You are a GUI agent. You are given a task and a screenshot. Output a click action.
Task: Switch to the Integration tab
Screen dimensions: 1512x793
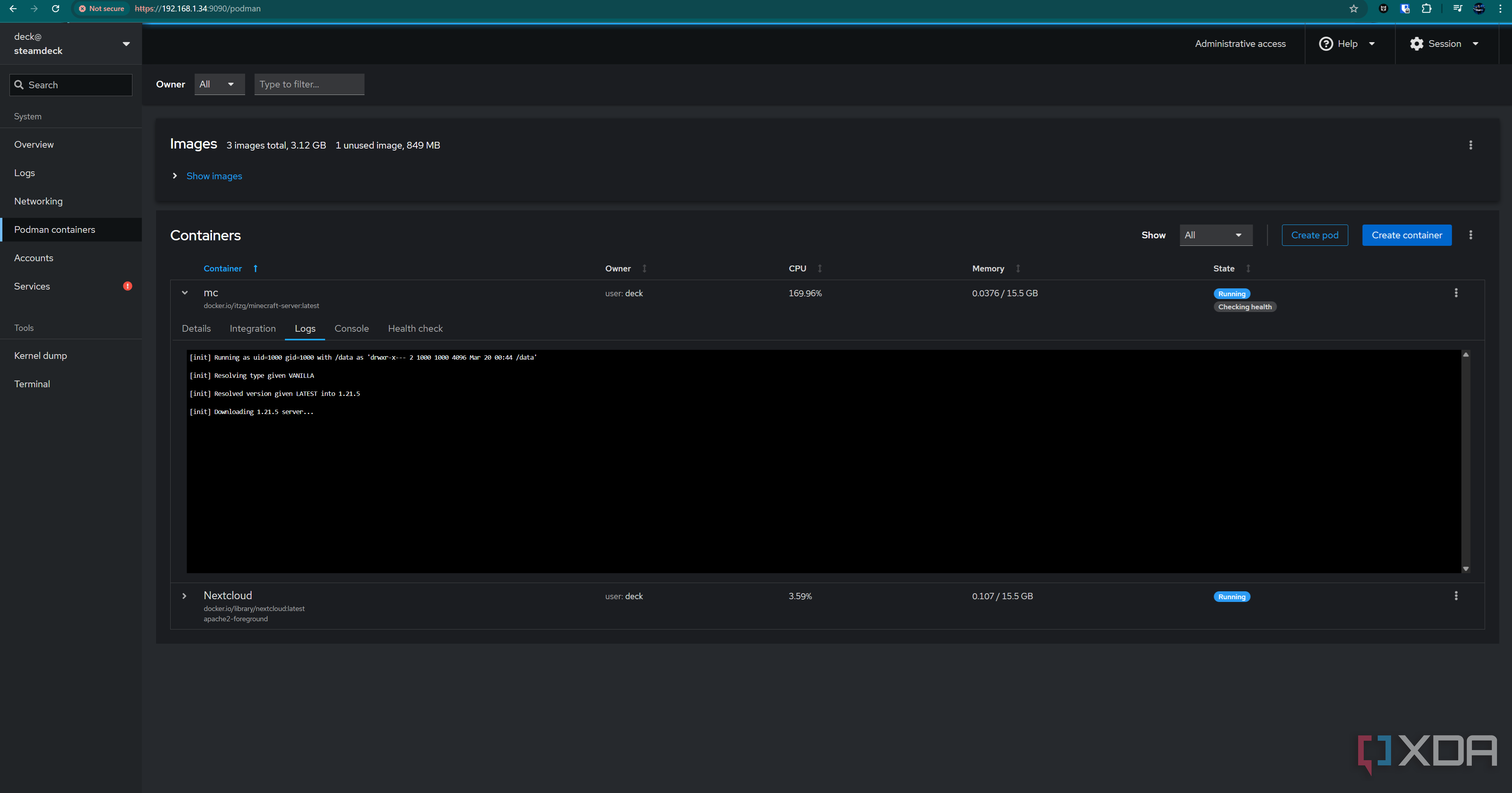click(x=252, y=329)
